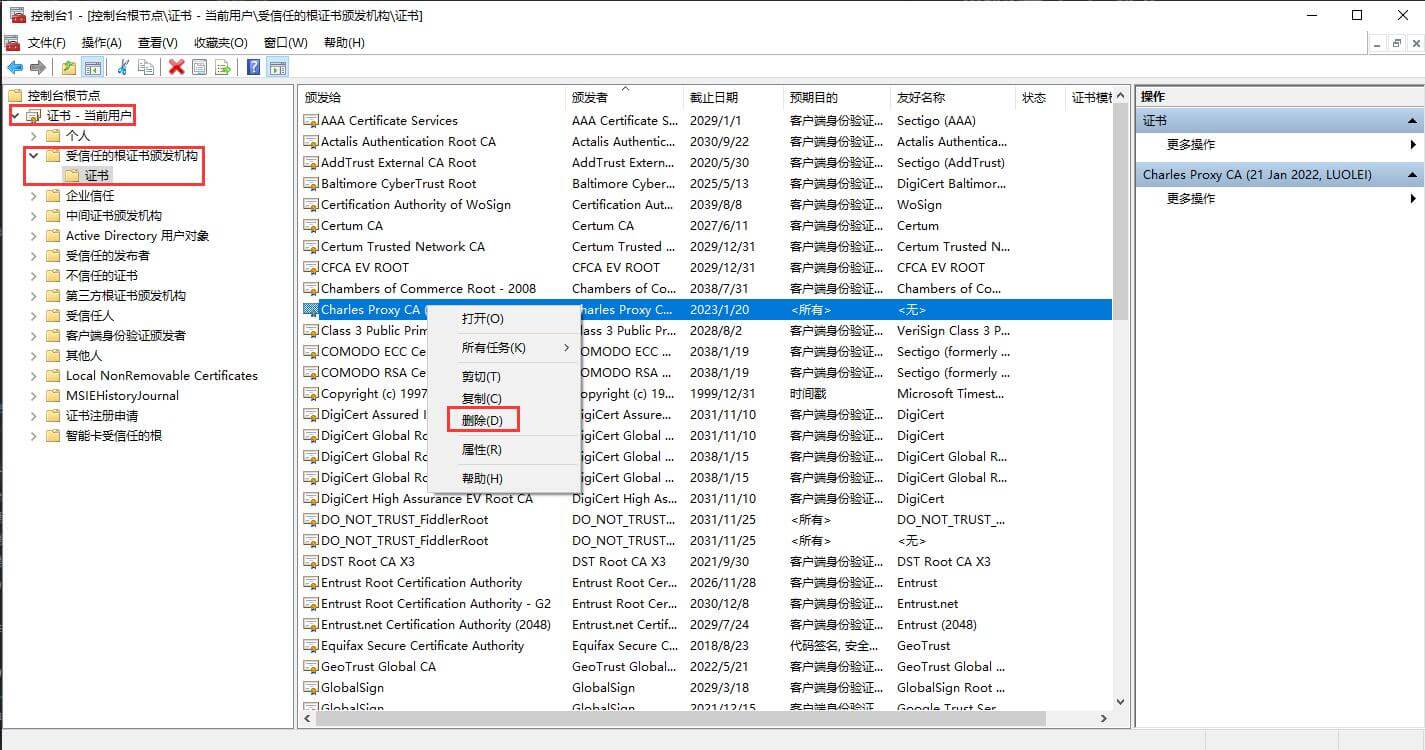Screen dimensions: 1425x750
Task: Sort list by the 截止日期 column header
Action: 713,97
